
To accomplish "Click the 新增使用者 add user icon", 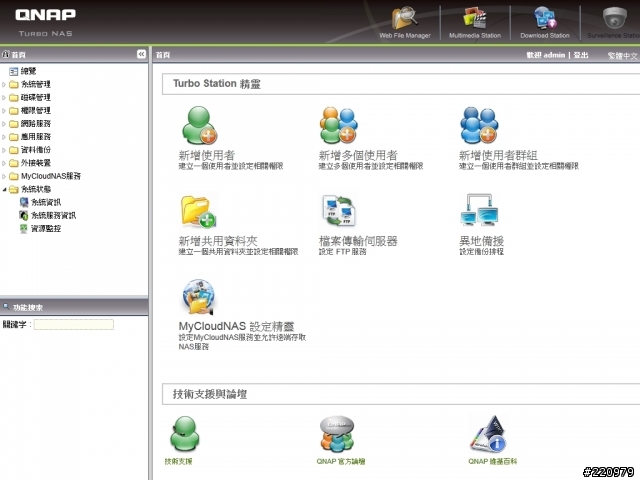I will pos(199,125).
